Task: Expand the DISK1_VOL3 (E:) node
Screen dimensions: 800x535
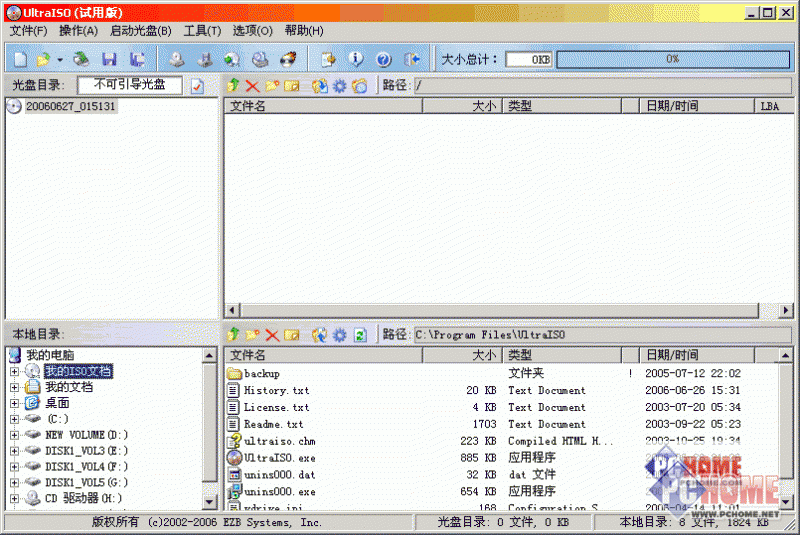Action: (x=14, y=451)
